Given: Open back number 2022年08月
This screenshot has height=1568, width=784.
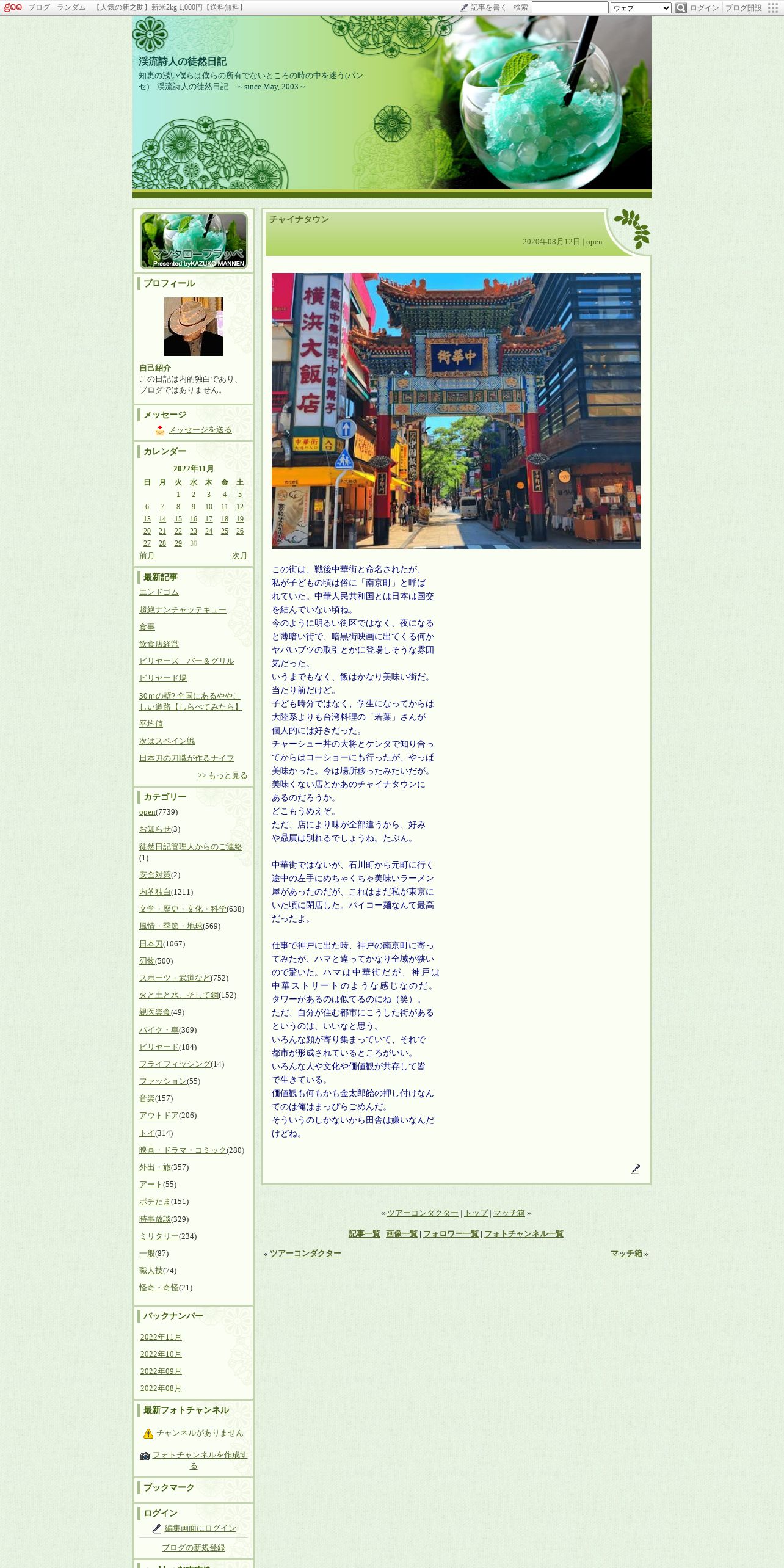Looking at the screenshot, I should click(x=161, y=1388).
